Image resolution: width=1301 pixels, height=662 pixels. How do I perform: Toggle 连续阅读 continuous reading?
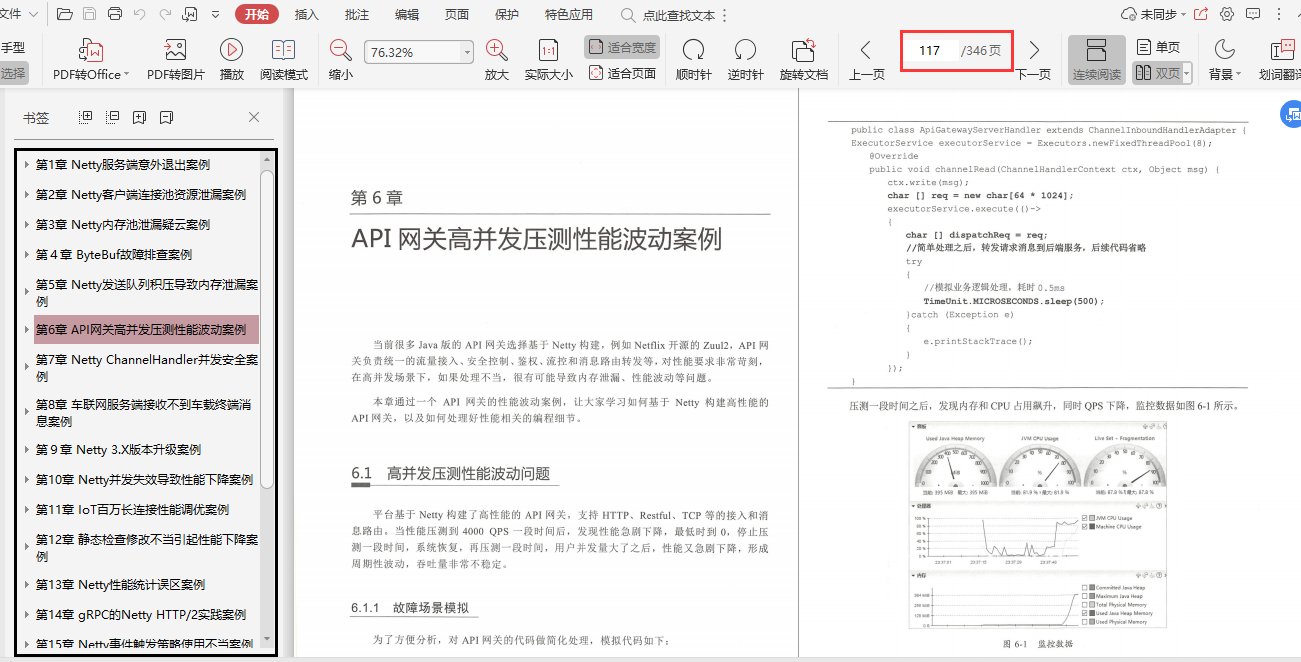(1096, 60)
